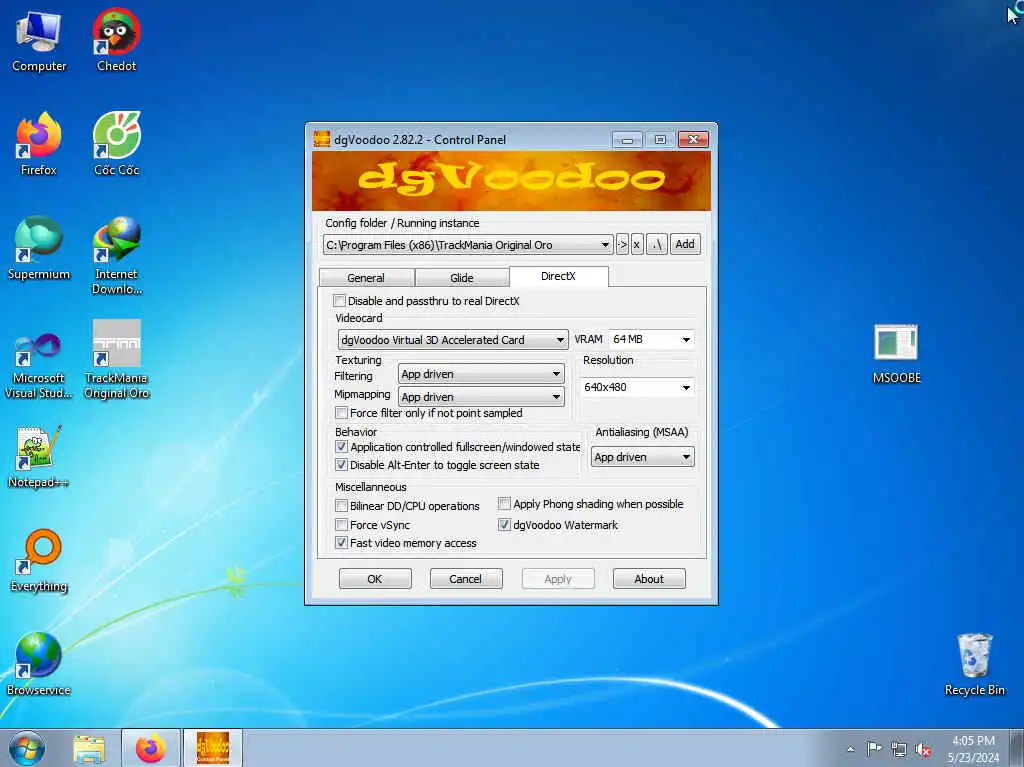1024x767 pixels.
Task: Enable Apply Phong shading when possible
Action: tap(504, 504)
